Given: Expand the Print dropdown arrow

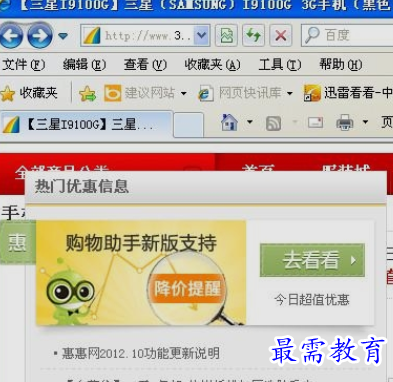Looking at the screenshot, I should (365, 122).
